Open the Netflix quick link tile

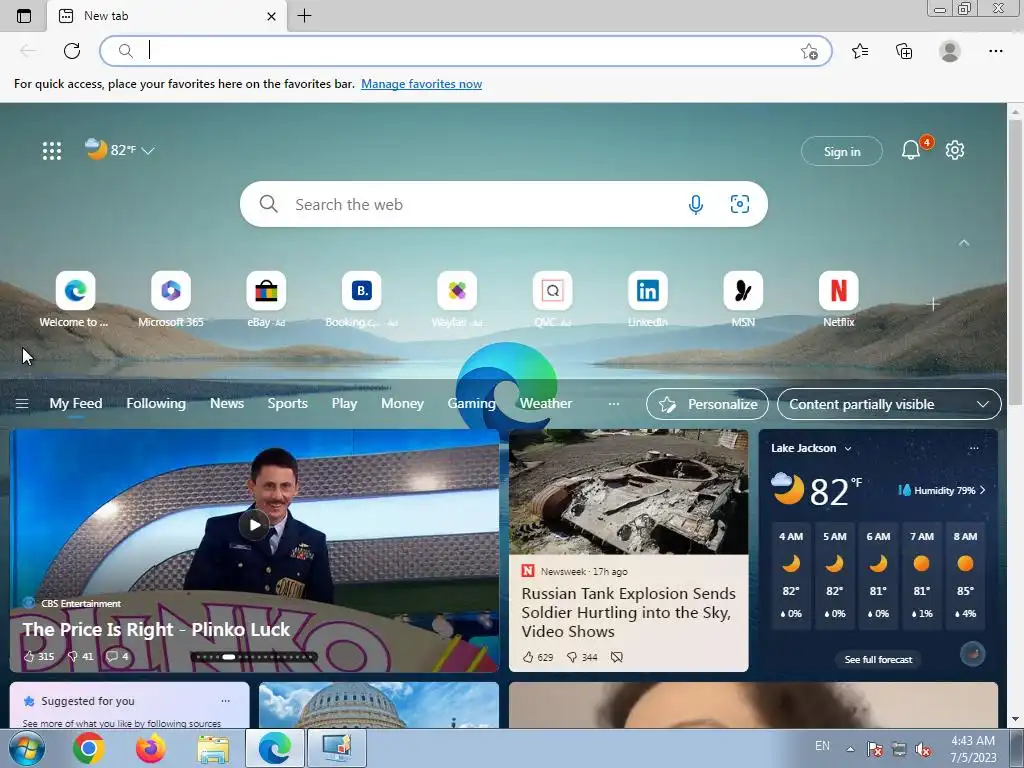point(839,300)
